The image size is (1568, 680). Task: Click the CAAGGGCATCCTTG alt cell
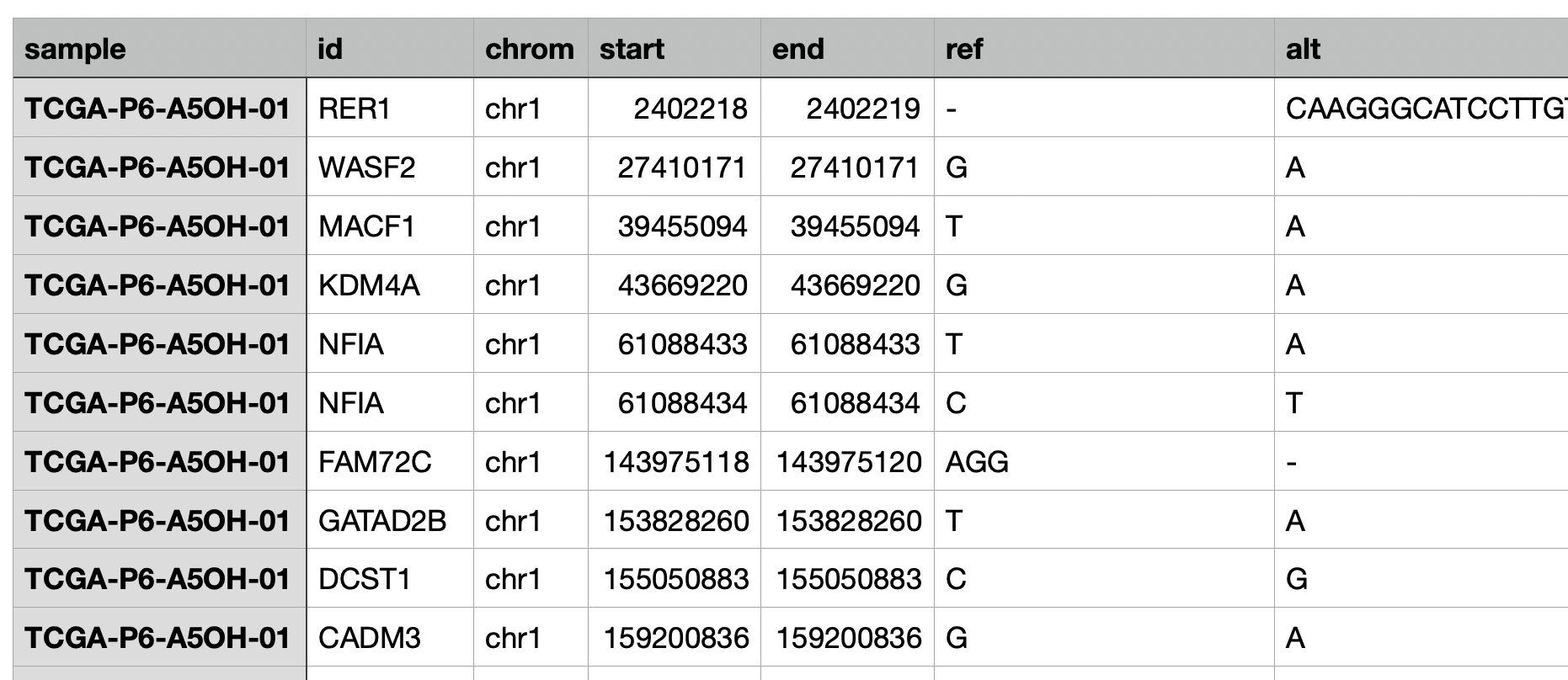1421,109
